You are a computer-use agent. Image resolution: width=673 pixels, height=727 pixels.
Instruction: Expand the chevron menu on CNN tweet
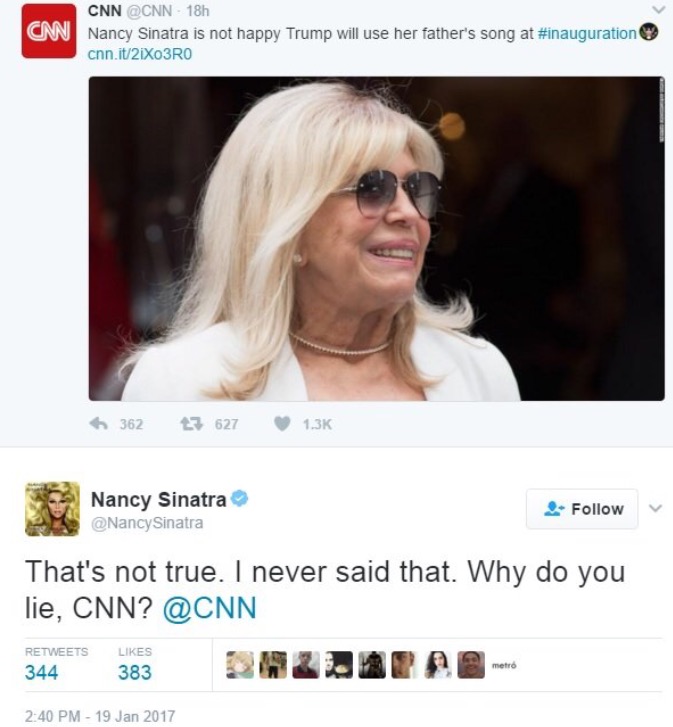click(x=658, y=10)
